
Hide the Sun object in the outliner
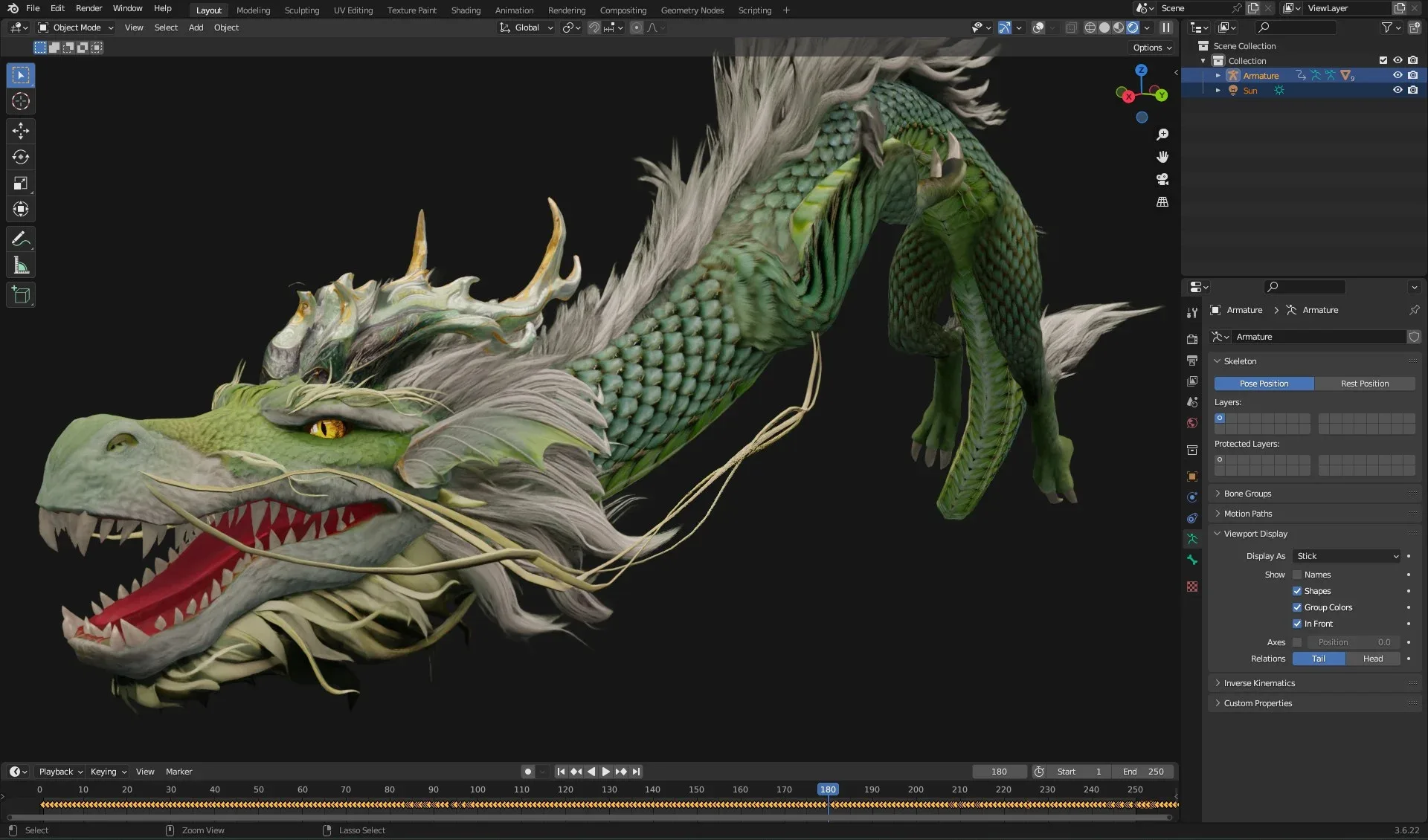1398,90
